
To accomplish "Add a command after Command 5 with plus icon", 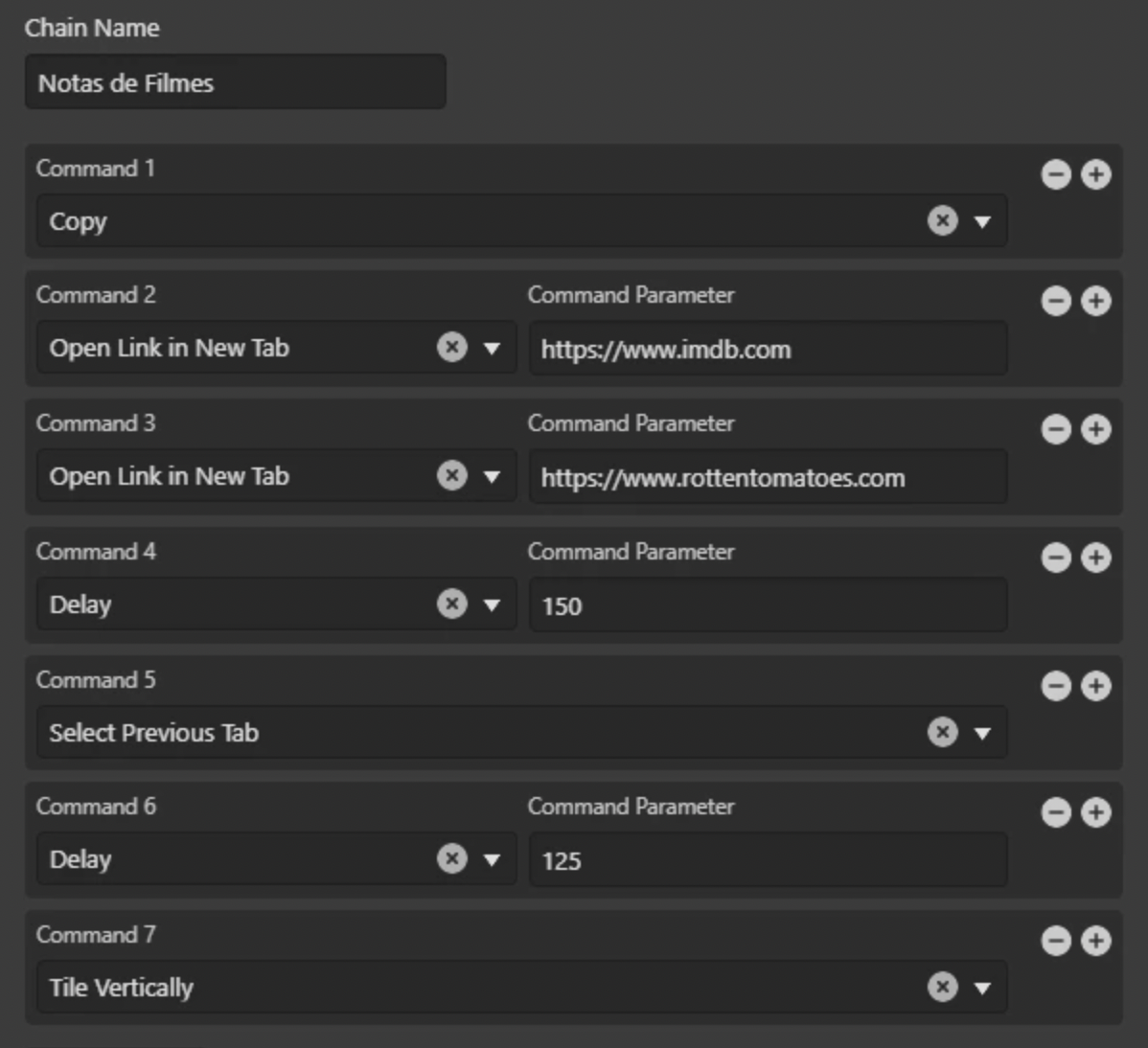I will click(x=1095, y=686).
